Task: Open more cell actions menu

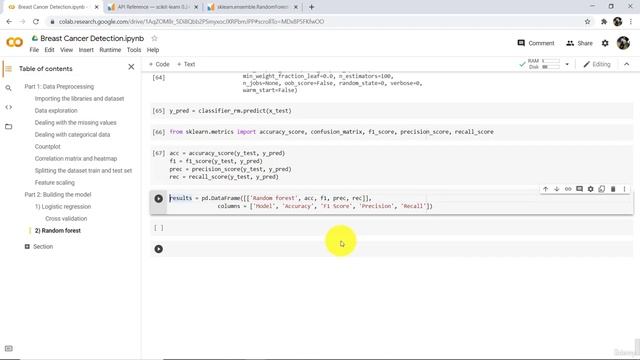Action: 624,189
